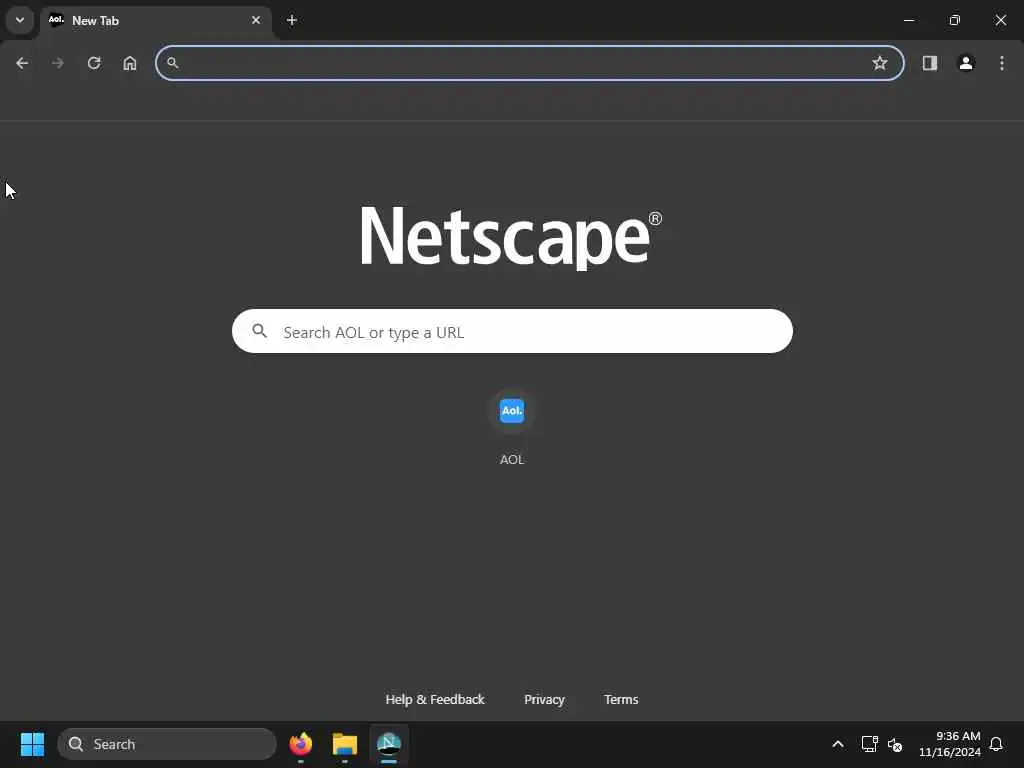
Task: Open the Windows Start menu
Action: point(32,744)
